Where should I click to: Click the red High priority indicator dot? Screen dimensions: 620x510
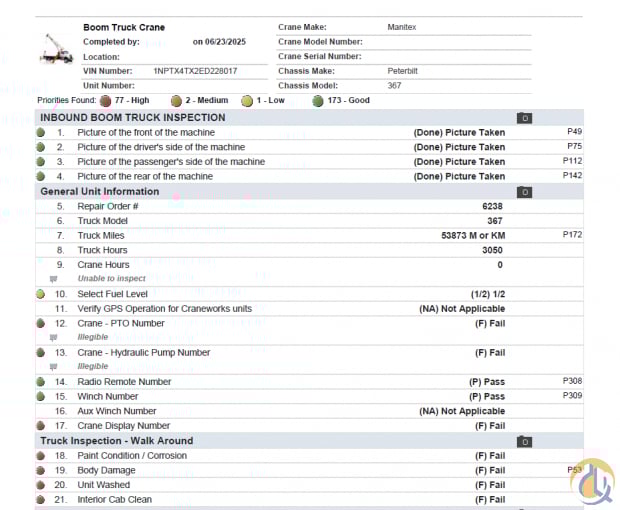point(105,101)
